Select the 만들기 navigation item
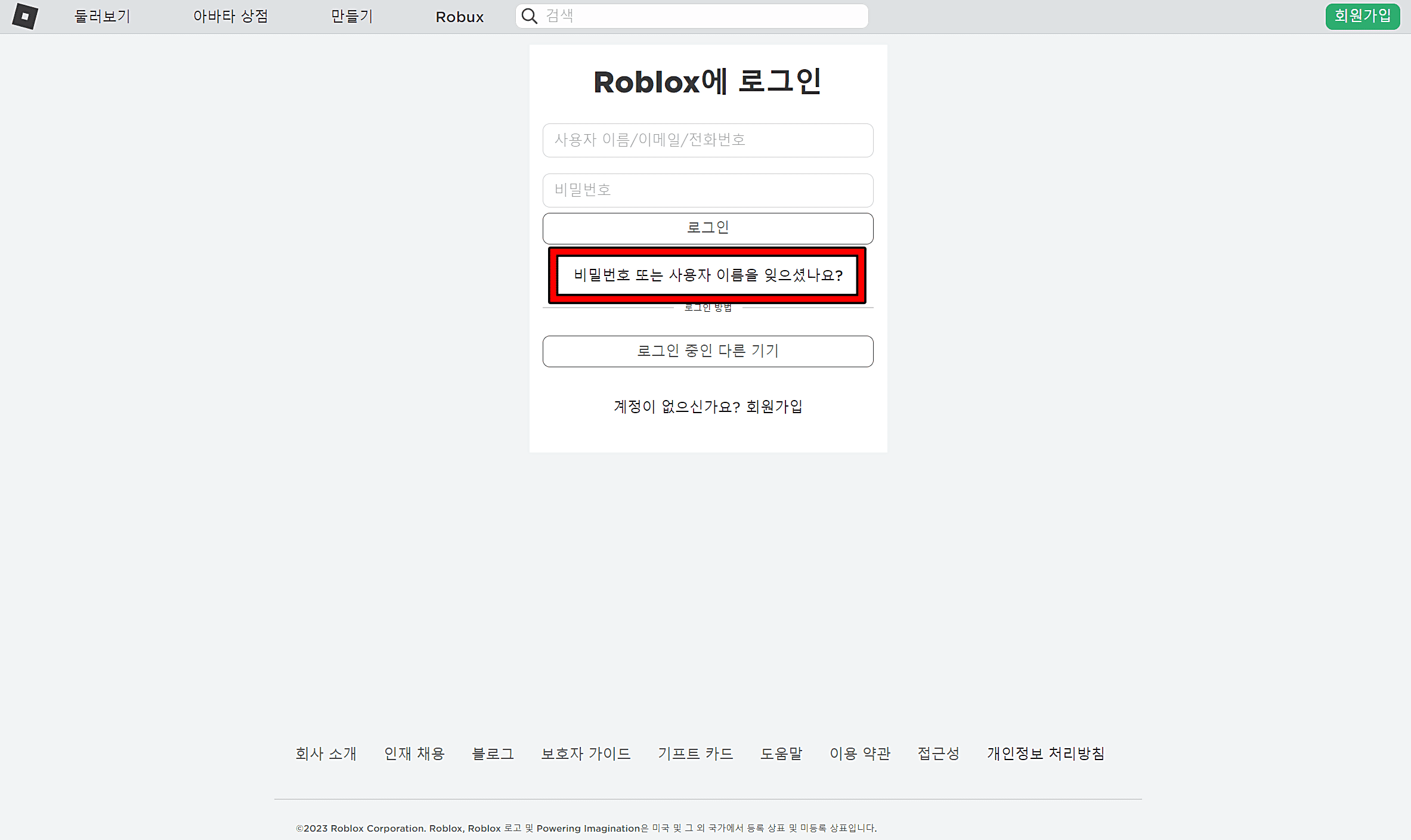The image size is (1411, 840). [351, 16]
